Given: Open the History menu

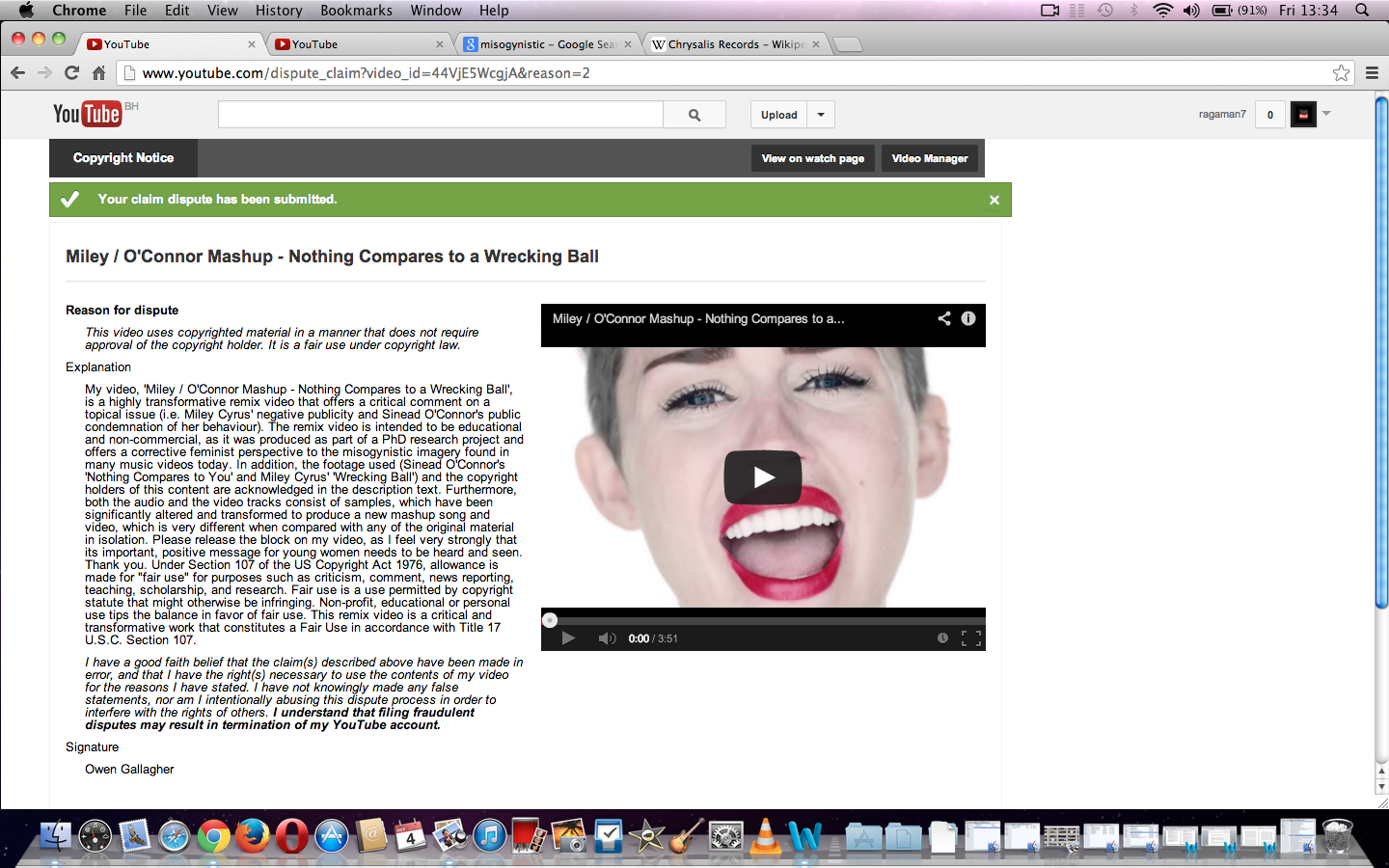Looking at the screenshot, I should click(x=279, y=10).
